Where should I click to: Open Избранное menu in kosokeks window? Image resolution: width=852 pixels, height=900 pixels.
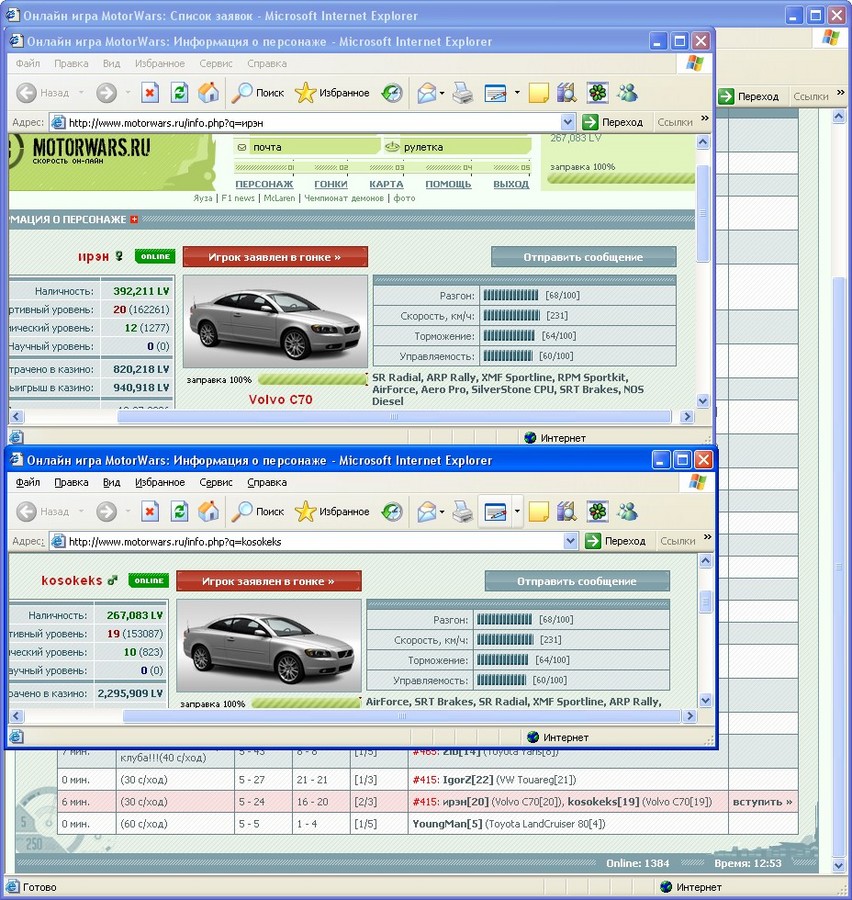[160, 482]
